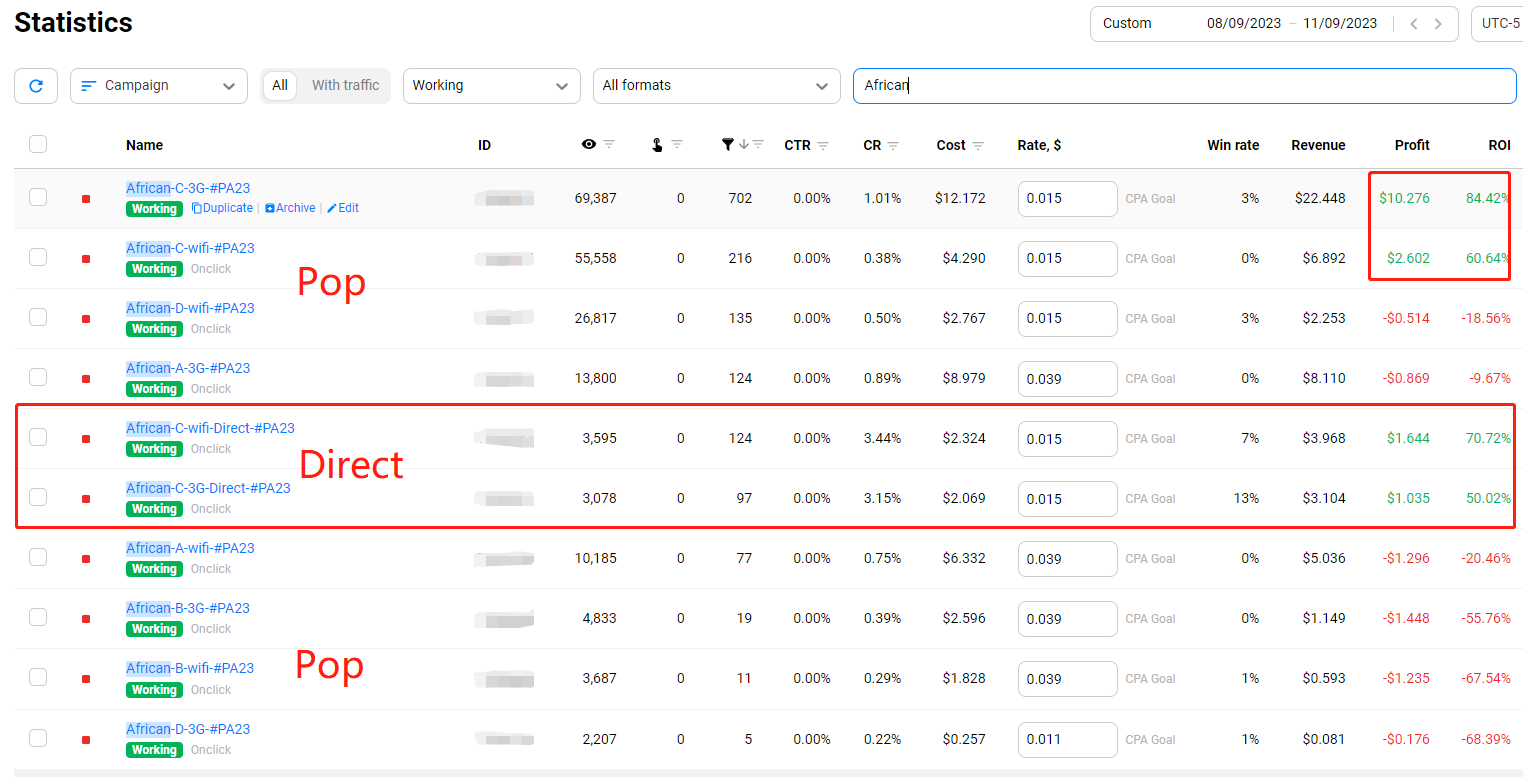Open the Working status dropdown
Image resolution: width=1523 pixels, height=777 pixels.
(491, 86)
